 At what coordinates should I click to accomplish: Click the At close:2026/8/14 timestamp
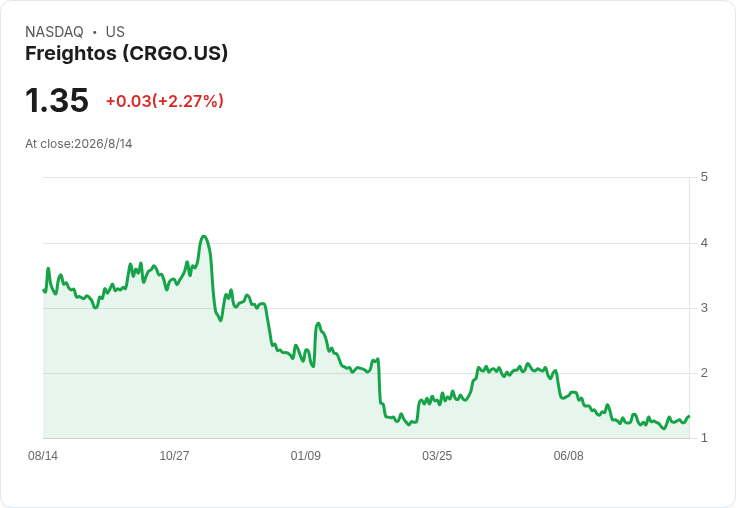[x=78, y=144]
